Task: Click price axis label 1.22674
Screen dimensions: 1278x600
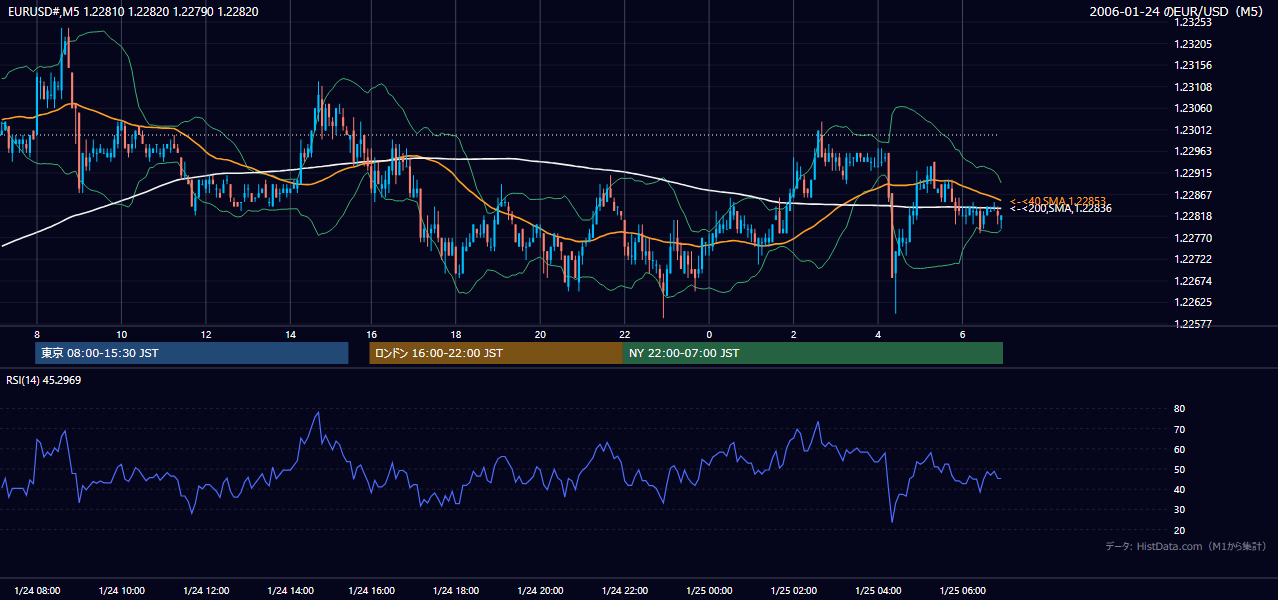Action: 1193,281
